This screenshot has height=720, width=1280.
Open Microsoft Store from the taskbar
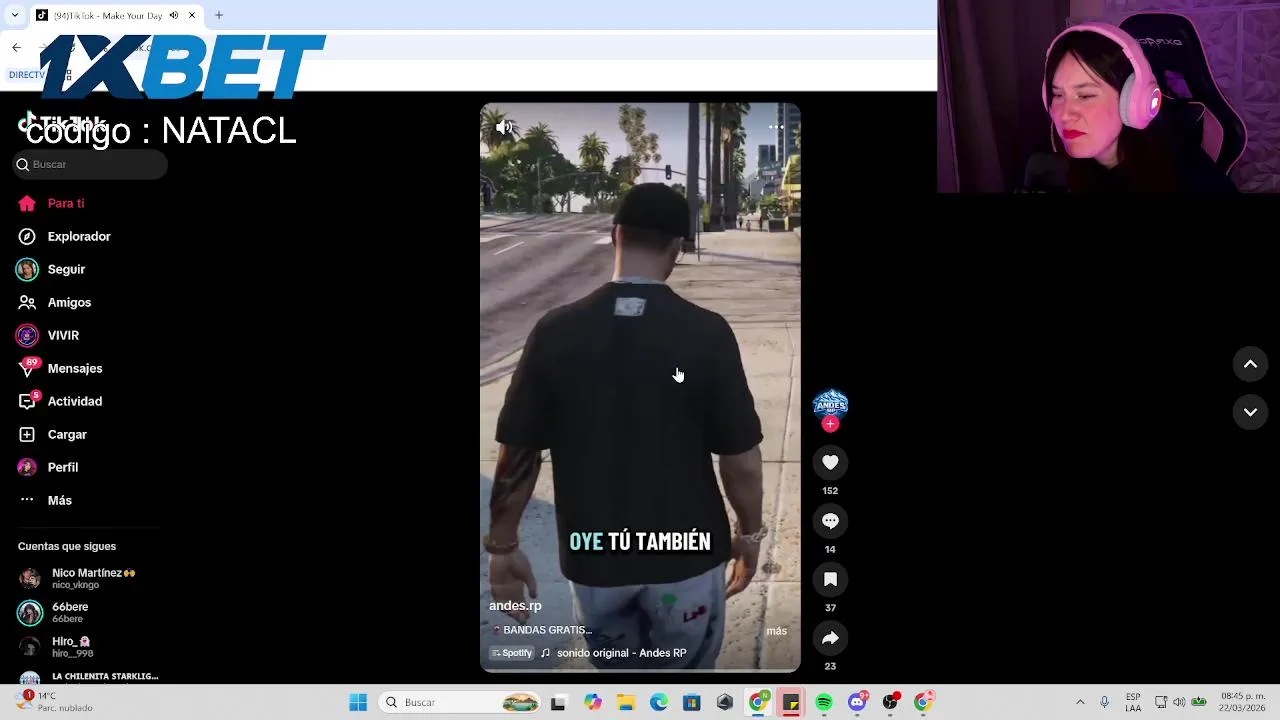tap(692, 702)
